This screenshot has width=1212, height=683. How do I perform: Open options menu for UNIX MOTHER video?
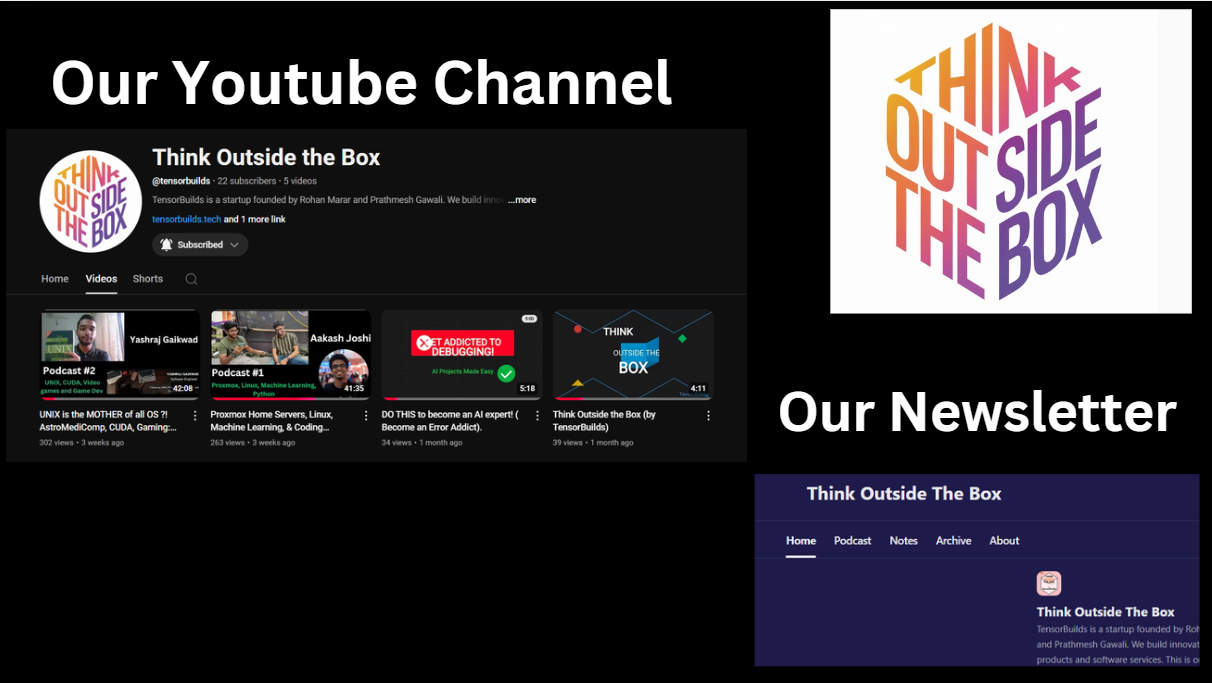[195, 416]
